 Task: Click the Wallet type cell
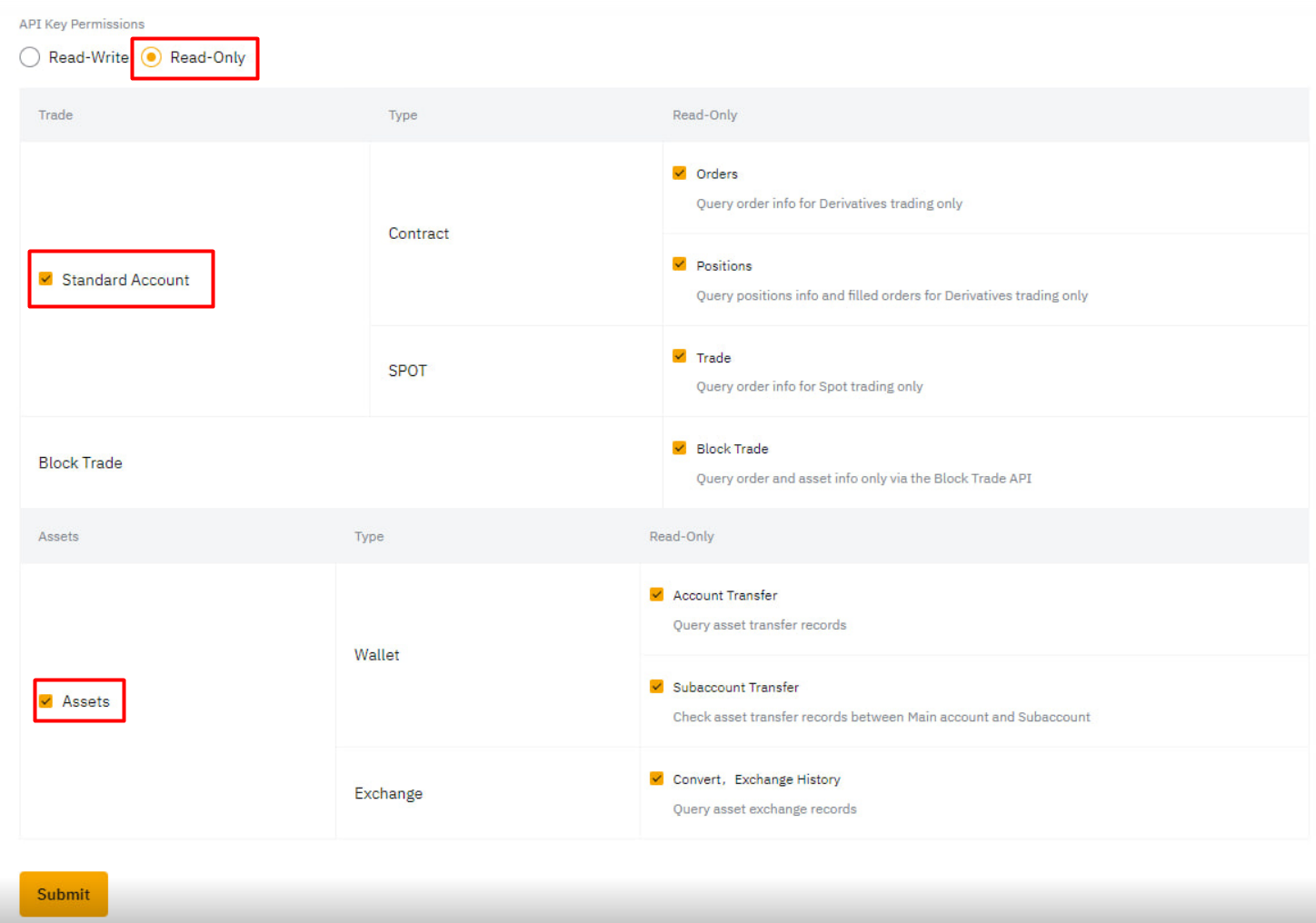click(376, 655)
